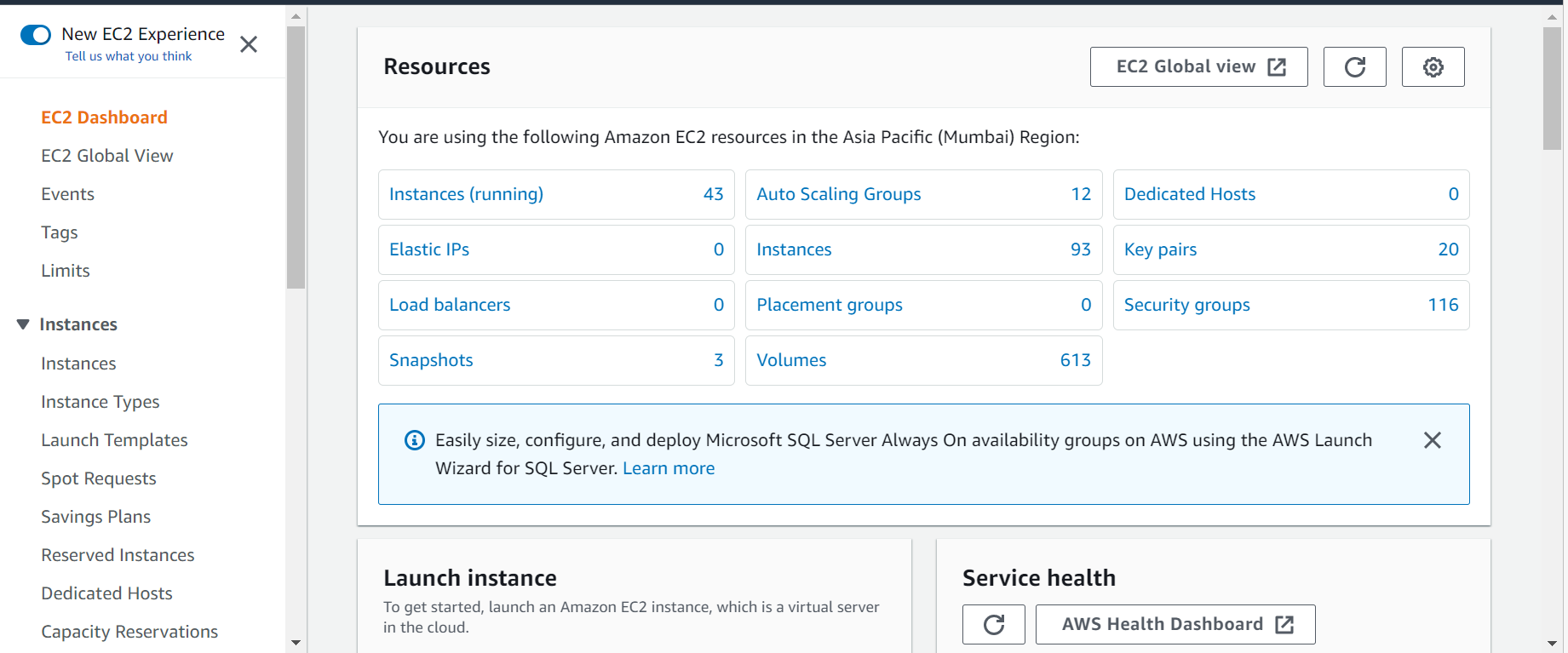This screenshot has height=653, width=1568.
Task: Refresh the Service health panel
Action: pyautogui.click(x=994, y=625)
